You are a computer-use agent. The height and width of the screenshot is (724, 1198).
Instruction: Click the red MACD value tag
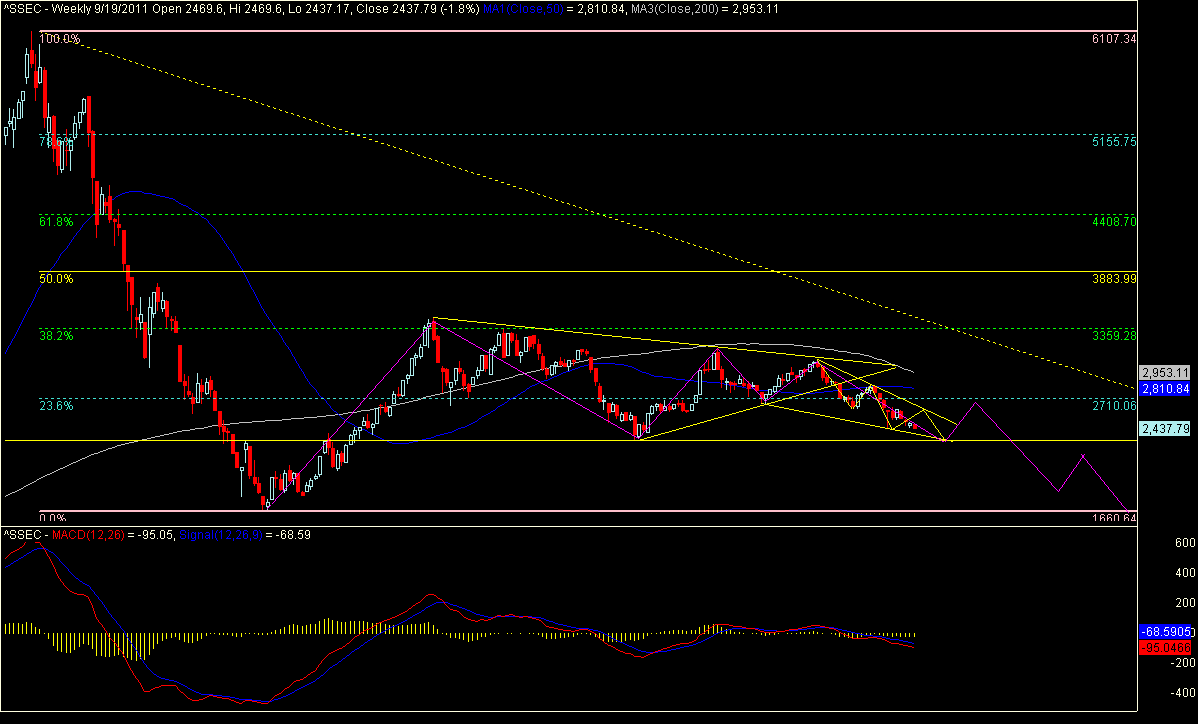pyautogui.click(x=1166, y=648)
